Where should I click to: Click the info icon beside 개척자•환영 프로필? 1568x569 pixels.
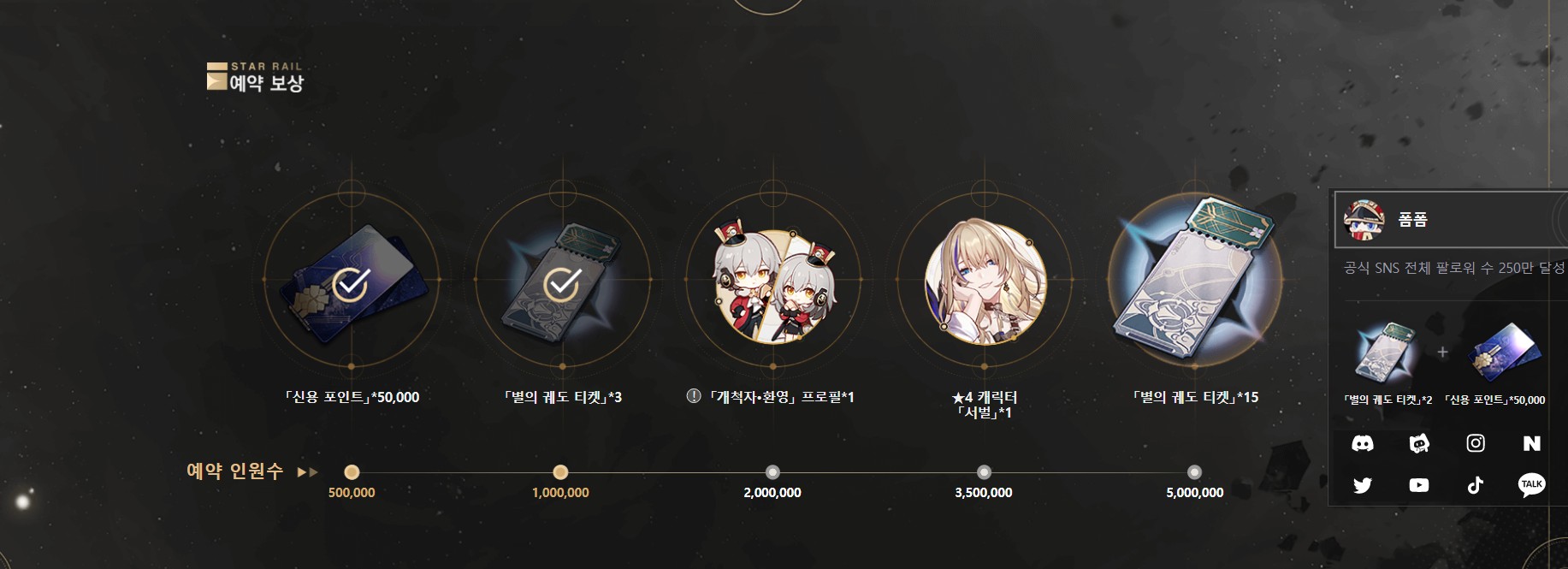pos(694,396)
